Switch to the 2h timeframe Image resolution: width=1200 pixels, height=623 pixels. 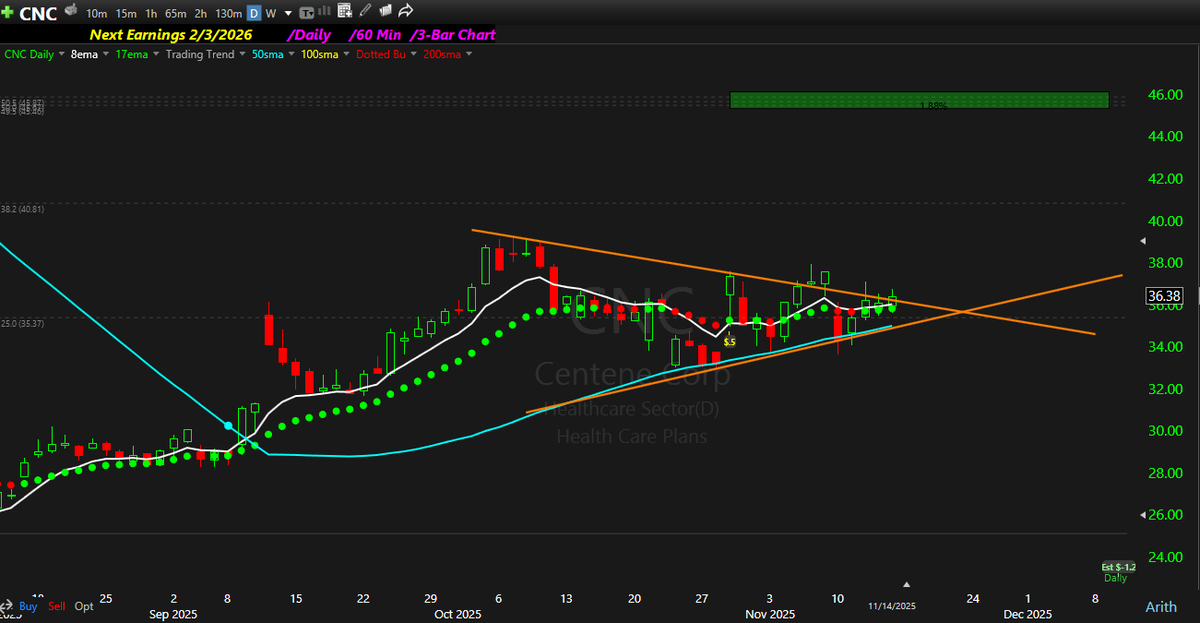[x=200, y=13]
